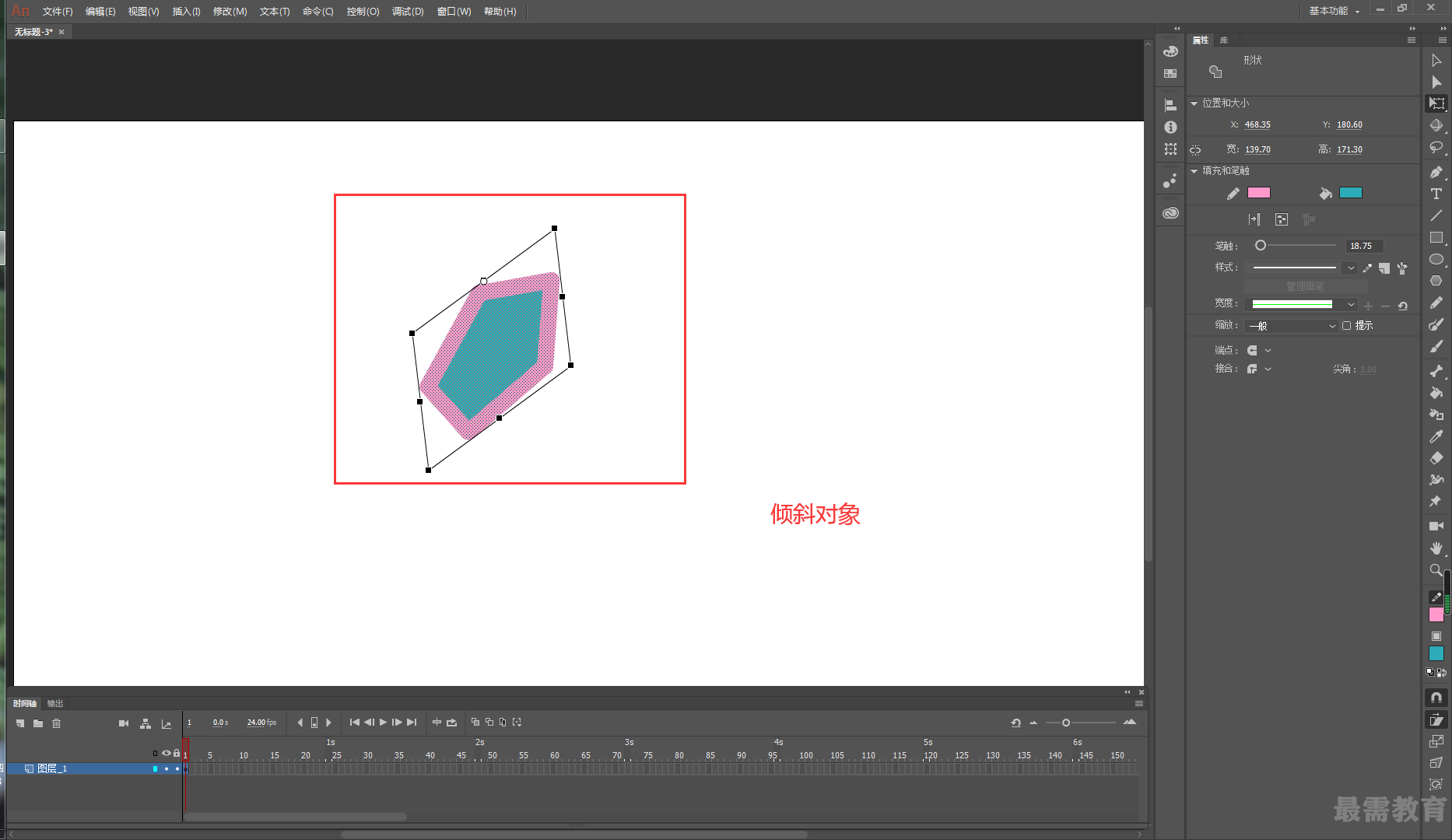Toggle the timeline loop playback button
This screenshot has height=840, width=1452.
[451, 723]
